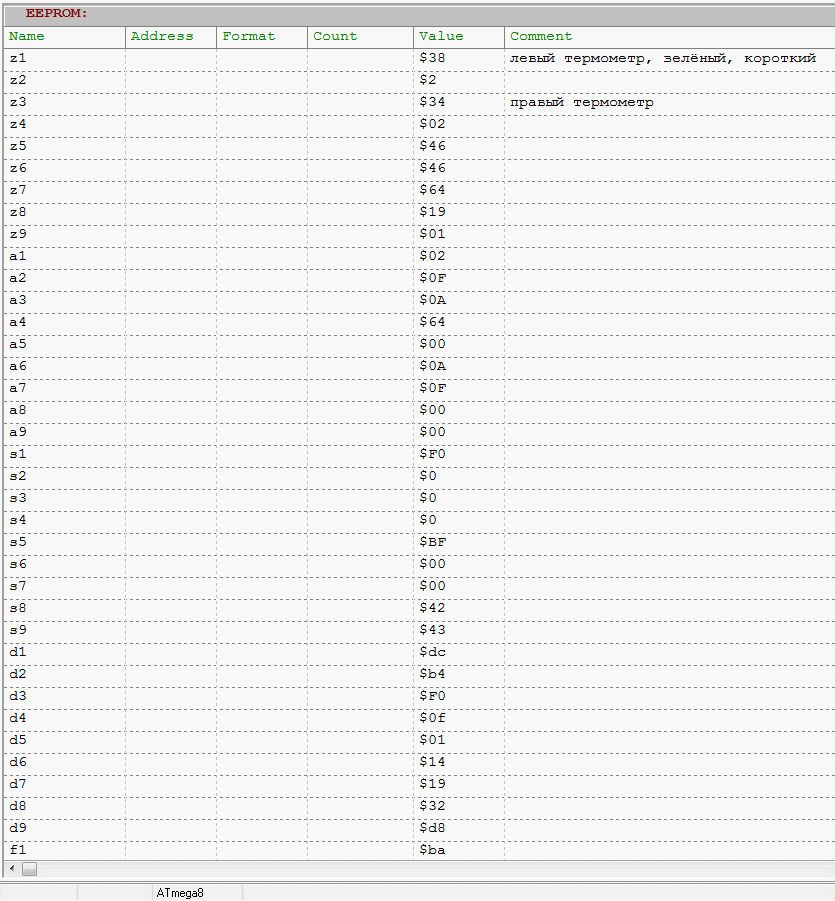The height and width of the screenshot is (901, 835).
Task: Click the value $38 in row z1
Action: click(x=432, y=58)
